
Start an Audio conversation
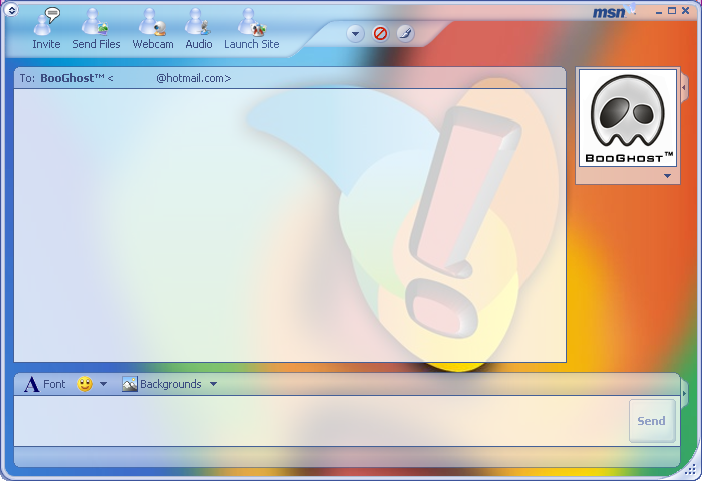(198, 28)
